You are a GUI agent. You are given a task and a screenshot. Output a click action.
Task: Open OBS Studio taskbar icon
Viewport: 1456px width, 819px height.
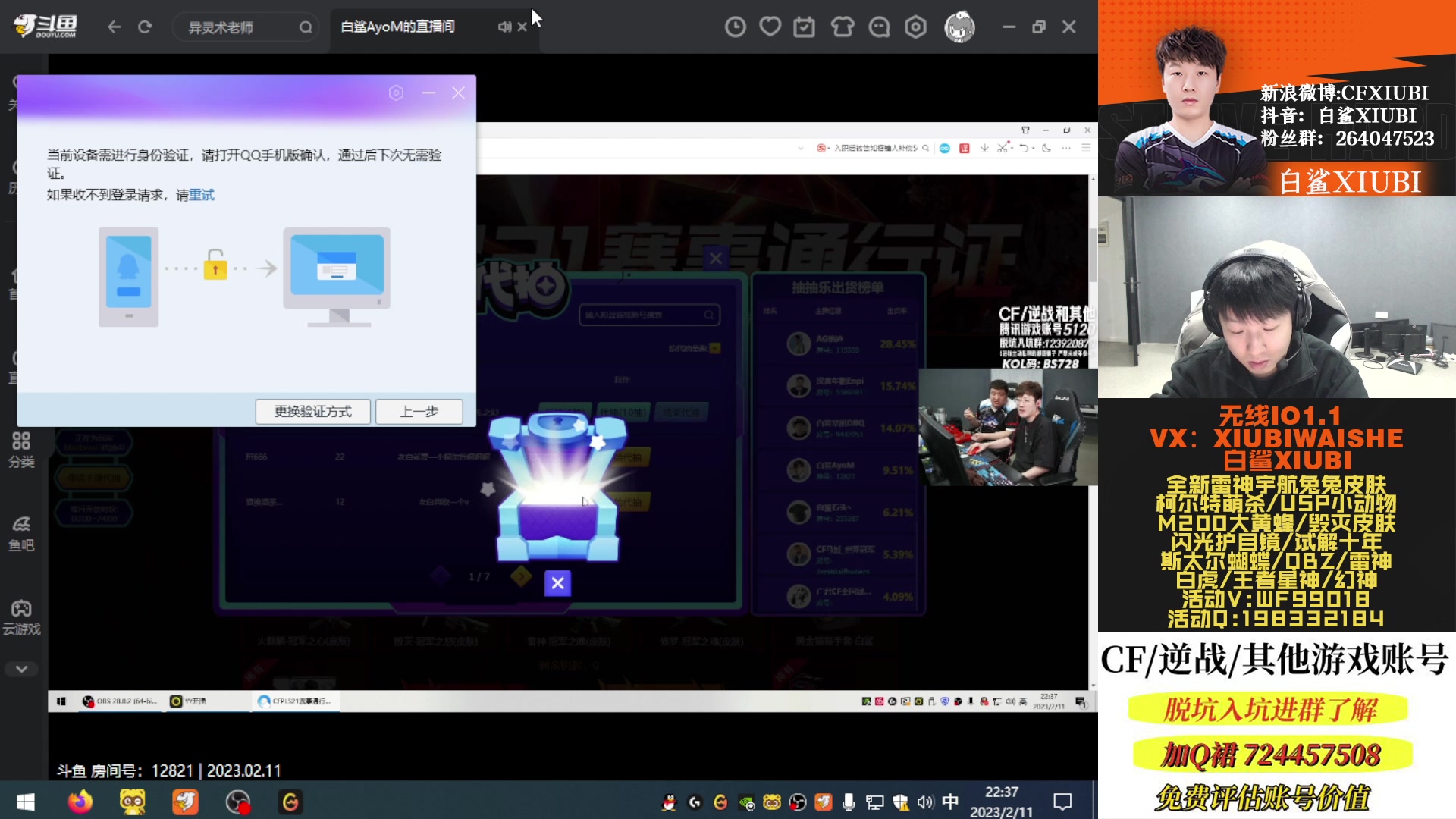tap(238, 802)
